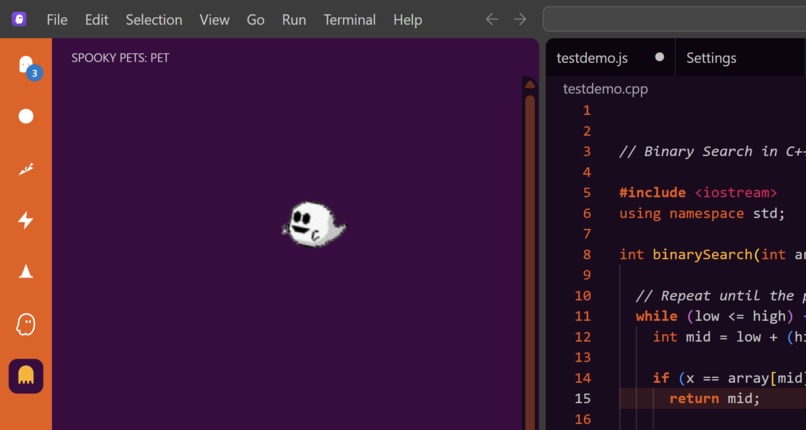Image resolution: width=806 pixels, height=430 pixels.
Task: Click the scrollbar up arrow in pet panel
Action: pos(530,84)
